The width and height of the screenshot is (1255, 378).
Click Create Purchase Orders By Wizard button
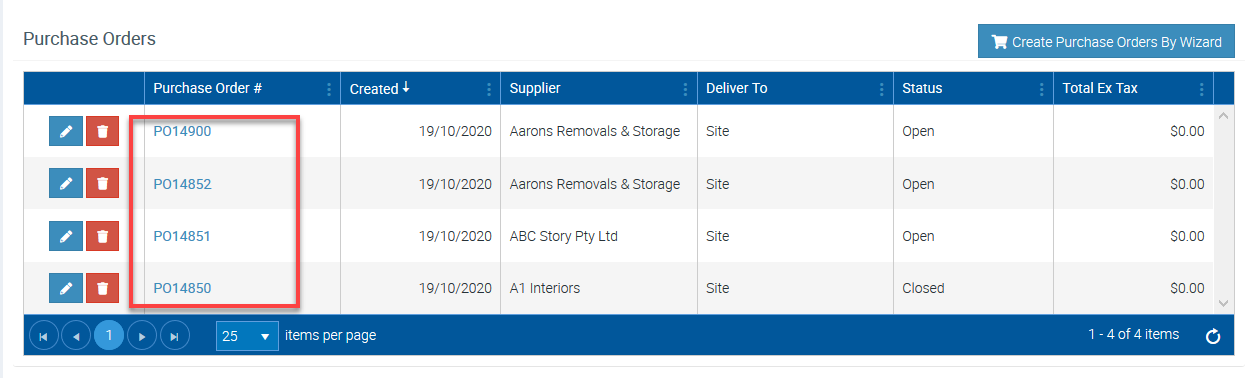1106,42
